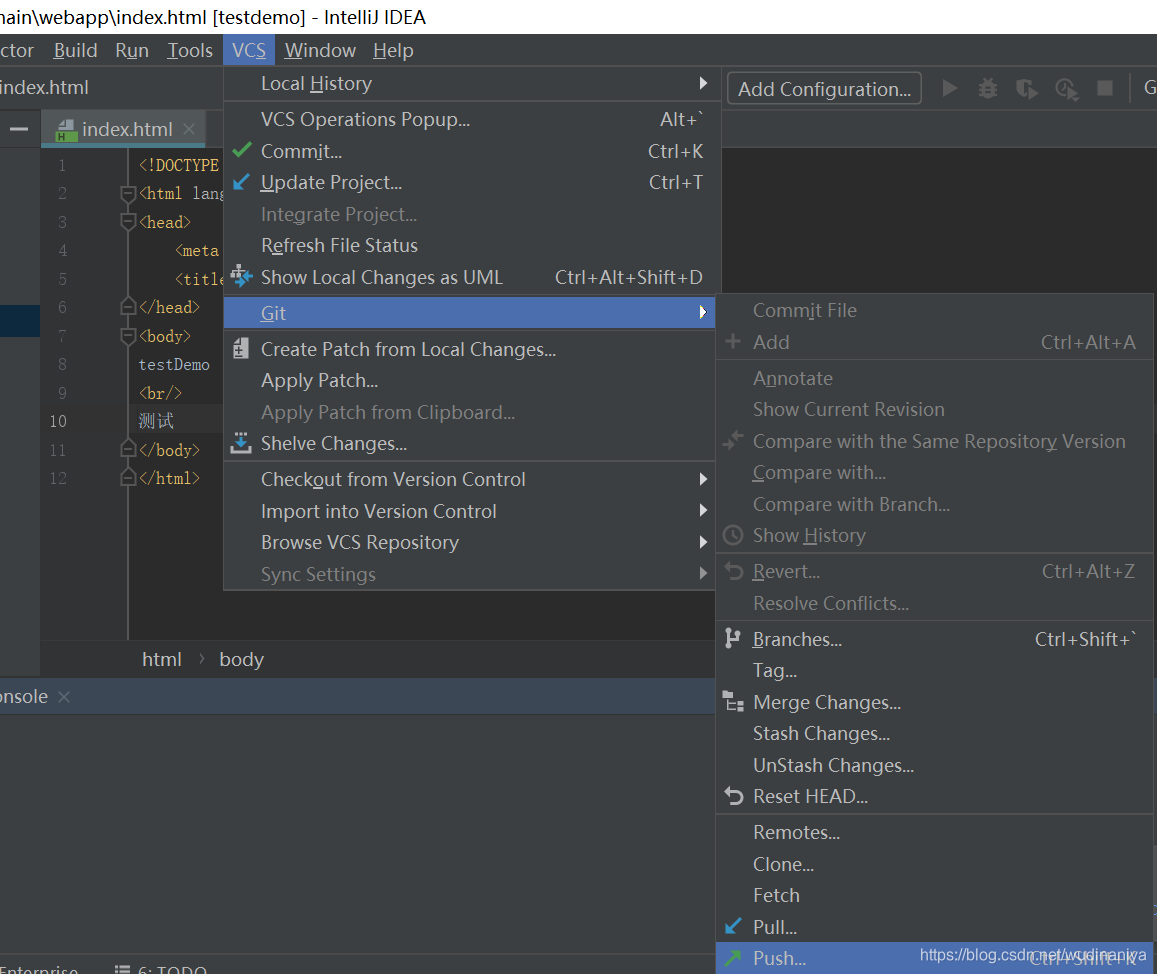Click line number 10 in gutter

[x=58, y=421]
